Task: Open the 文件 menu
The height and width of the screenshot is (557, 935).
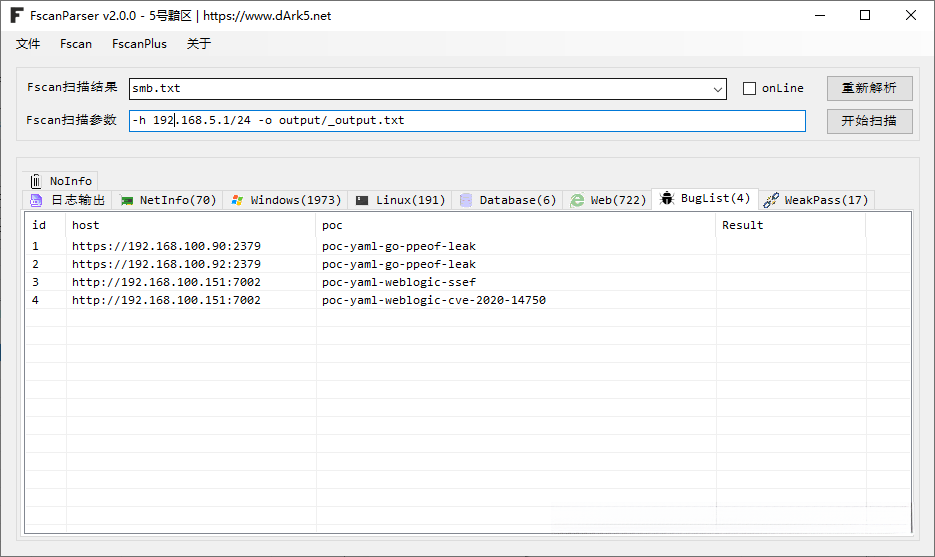Action: pyautogui.click(x=28, y=44)
